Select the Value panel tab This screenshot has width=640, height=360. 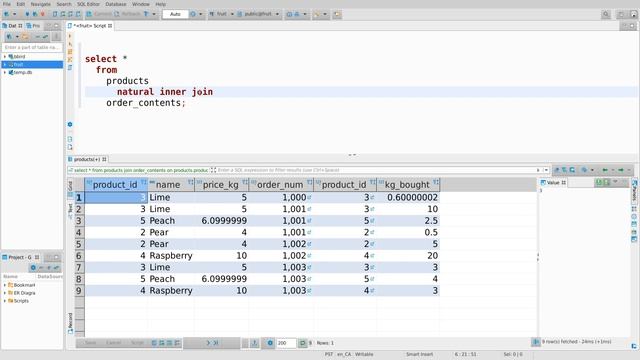pyautogui.click(x=553, y=182)
